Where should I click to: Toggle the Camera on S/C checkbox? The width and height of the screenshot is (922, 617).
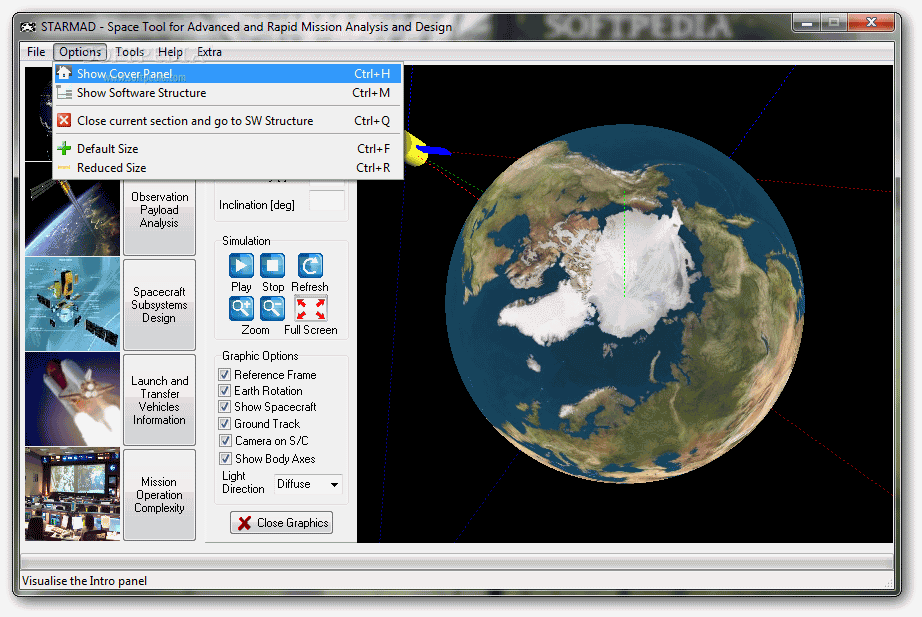click(225, 441)
